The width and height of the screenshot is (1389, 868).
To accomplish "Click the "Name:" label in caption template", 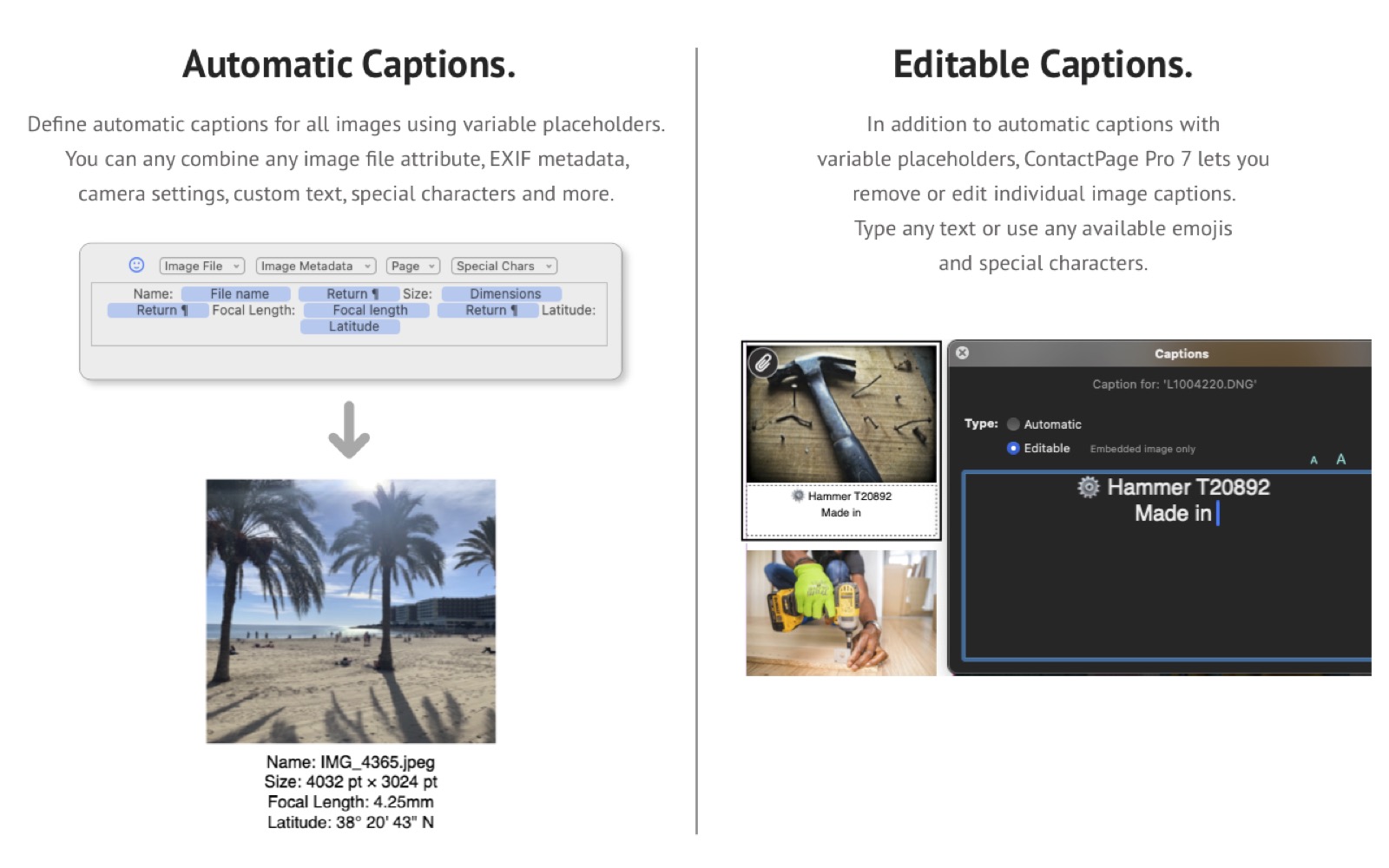I will click(153, 293).
